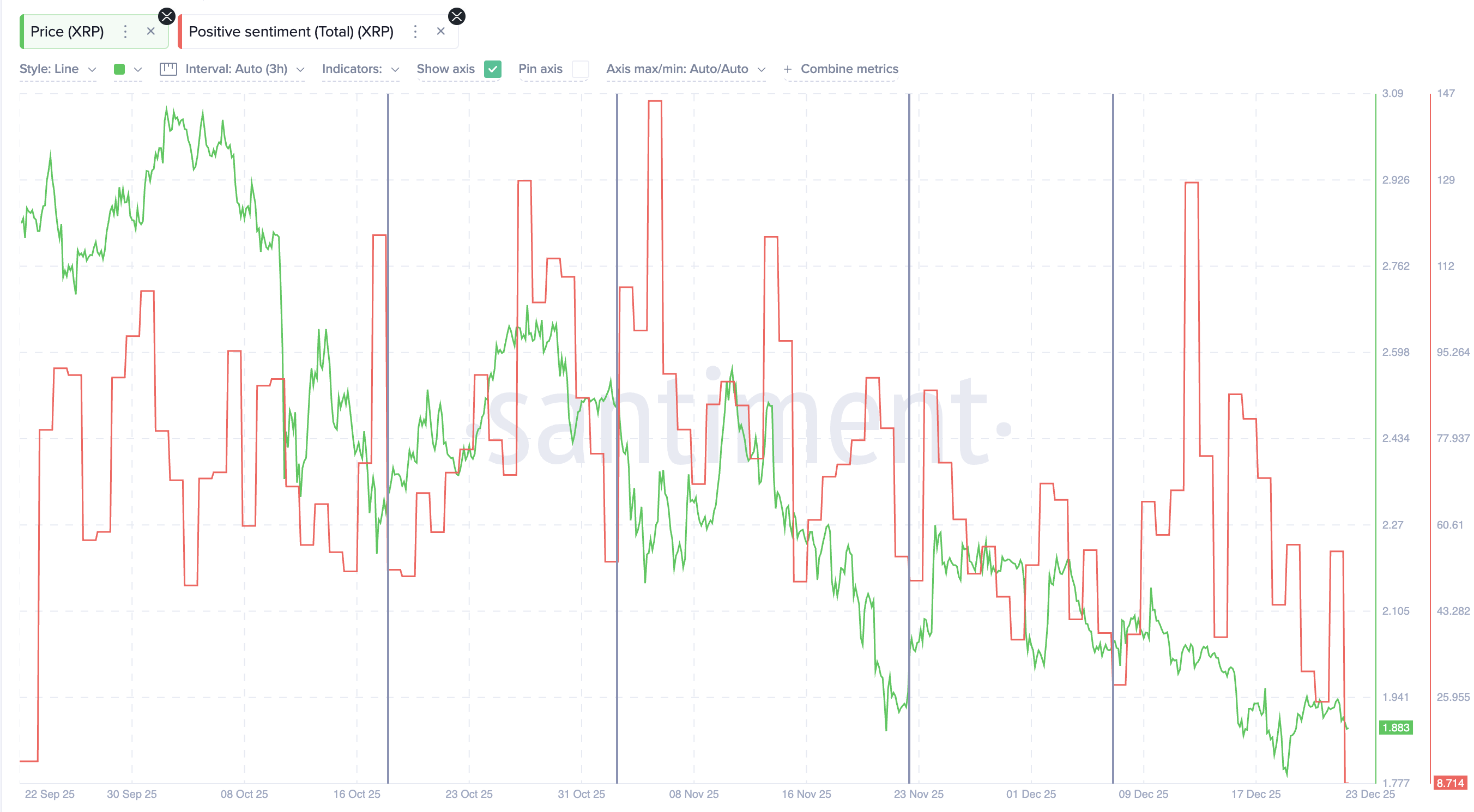Uncheck the Show axis checkbox
Screen dimensions: 1474x812
493,69
